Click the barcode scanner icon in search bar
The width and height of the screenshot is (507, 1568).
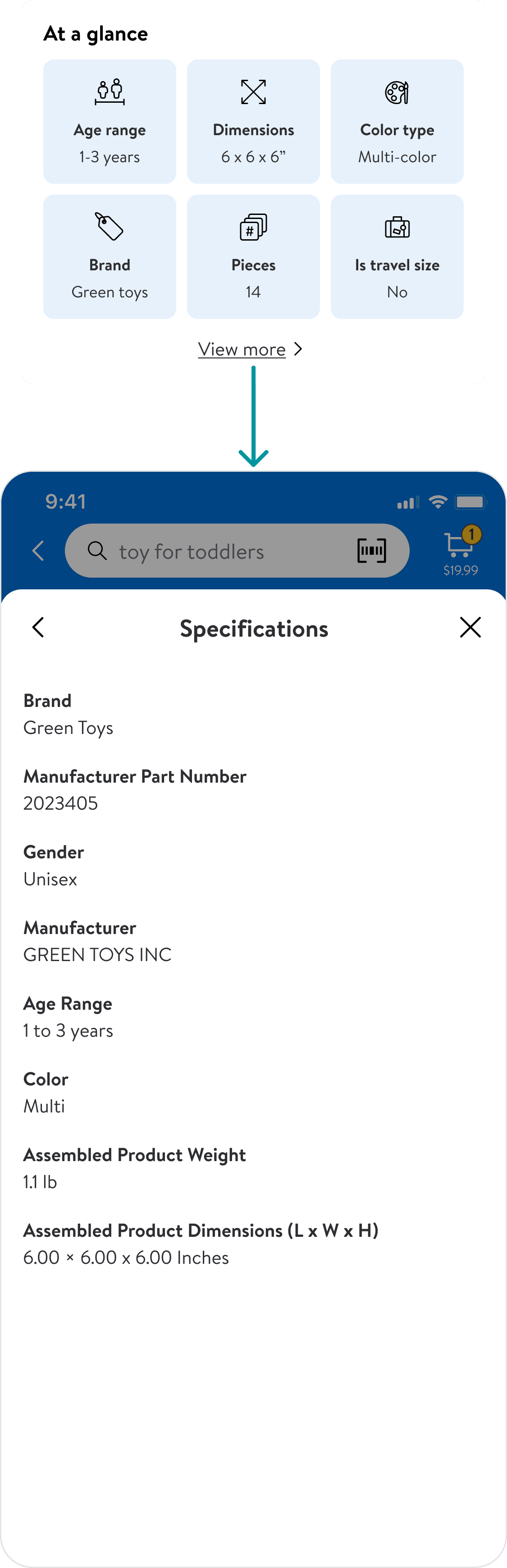[370, 551]
